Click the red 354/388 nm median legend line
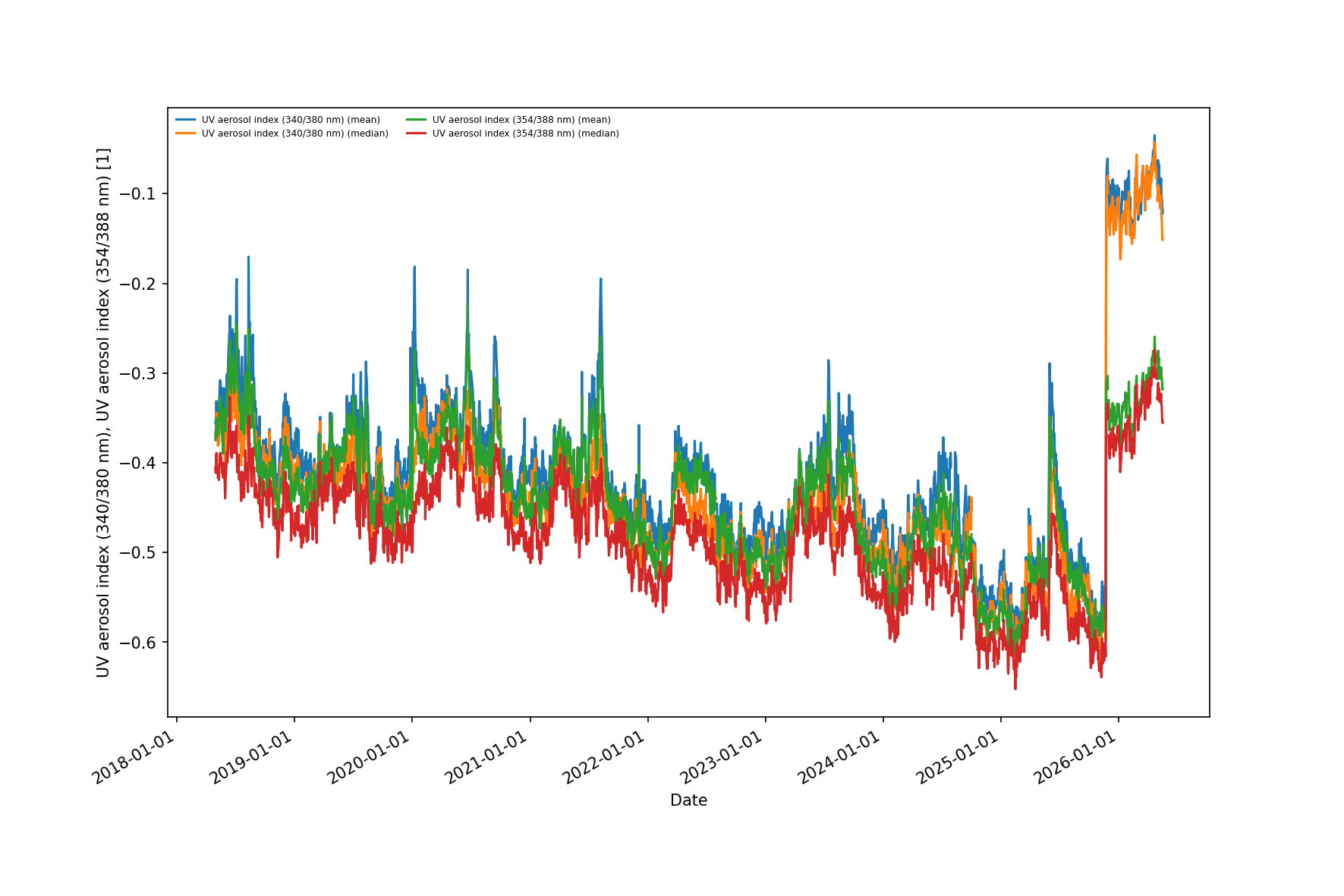This screenshot has height=896, width=1344. coord(417,134)
